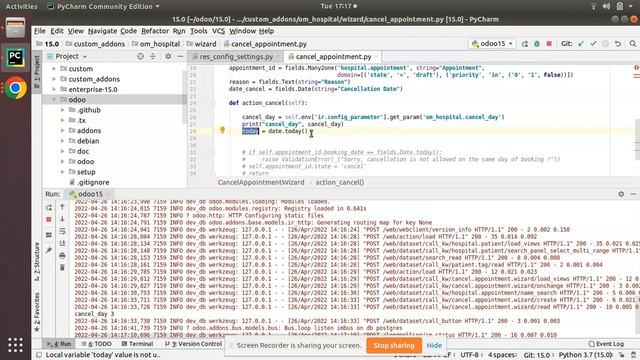Click Collapse All icon in Project panel
This screenshot has height=360, width=640.
coord(153,56)
